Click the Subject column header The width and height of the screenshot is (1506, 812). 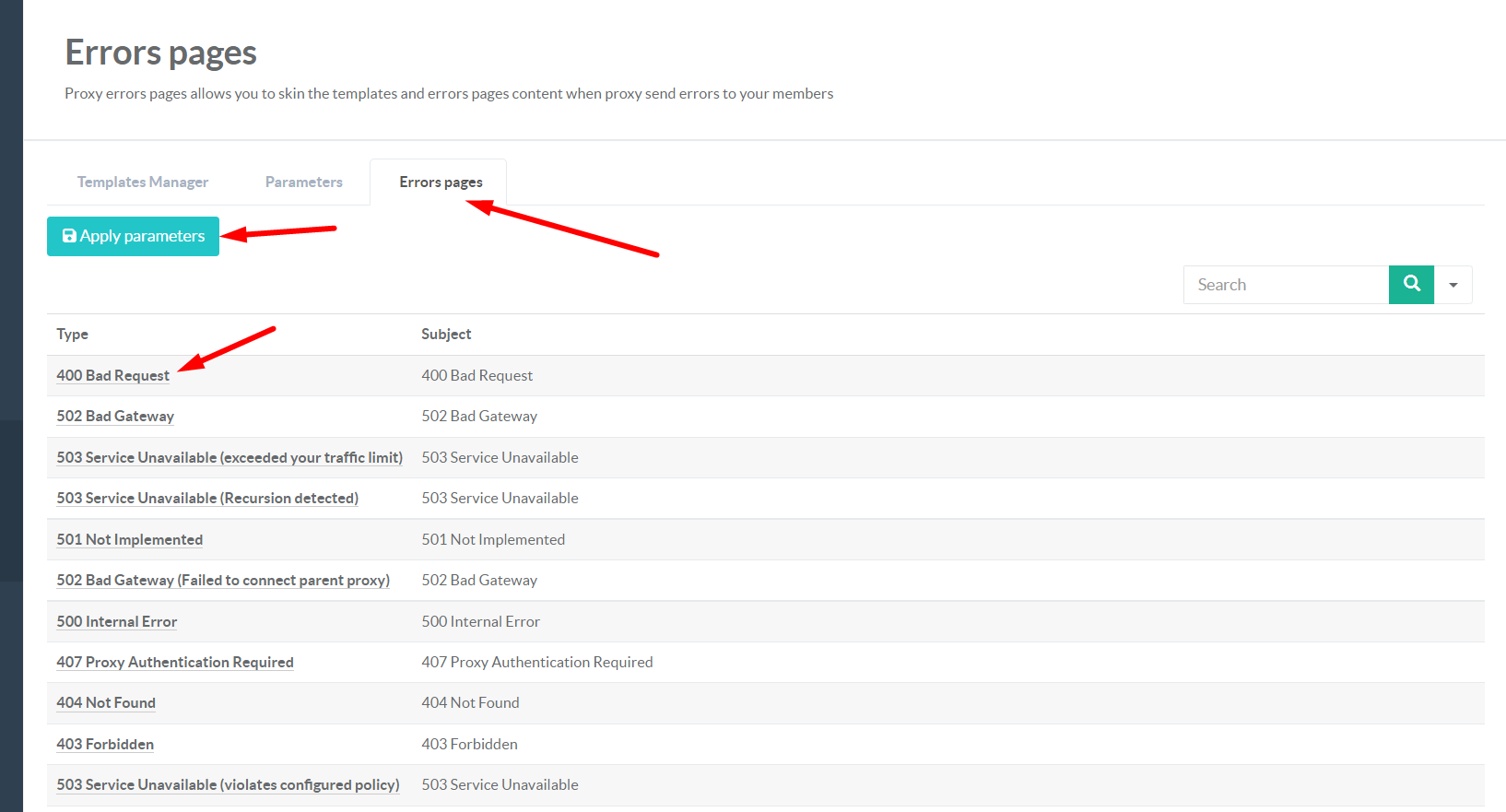coord(446,335)
